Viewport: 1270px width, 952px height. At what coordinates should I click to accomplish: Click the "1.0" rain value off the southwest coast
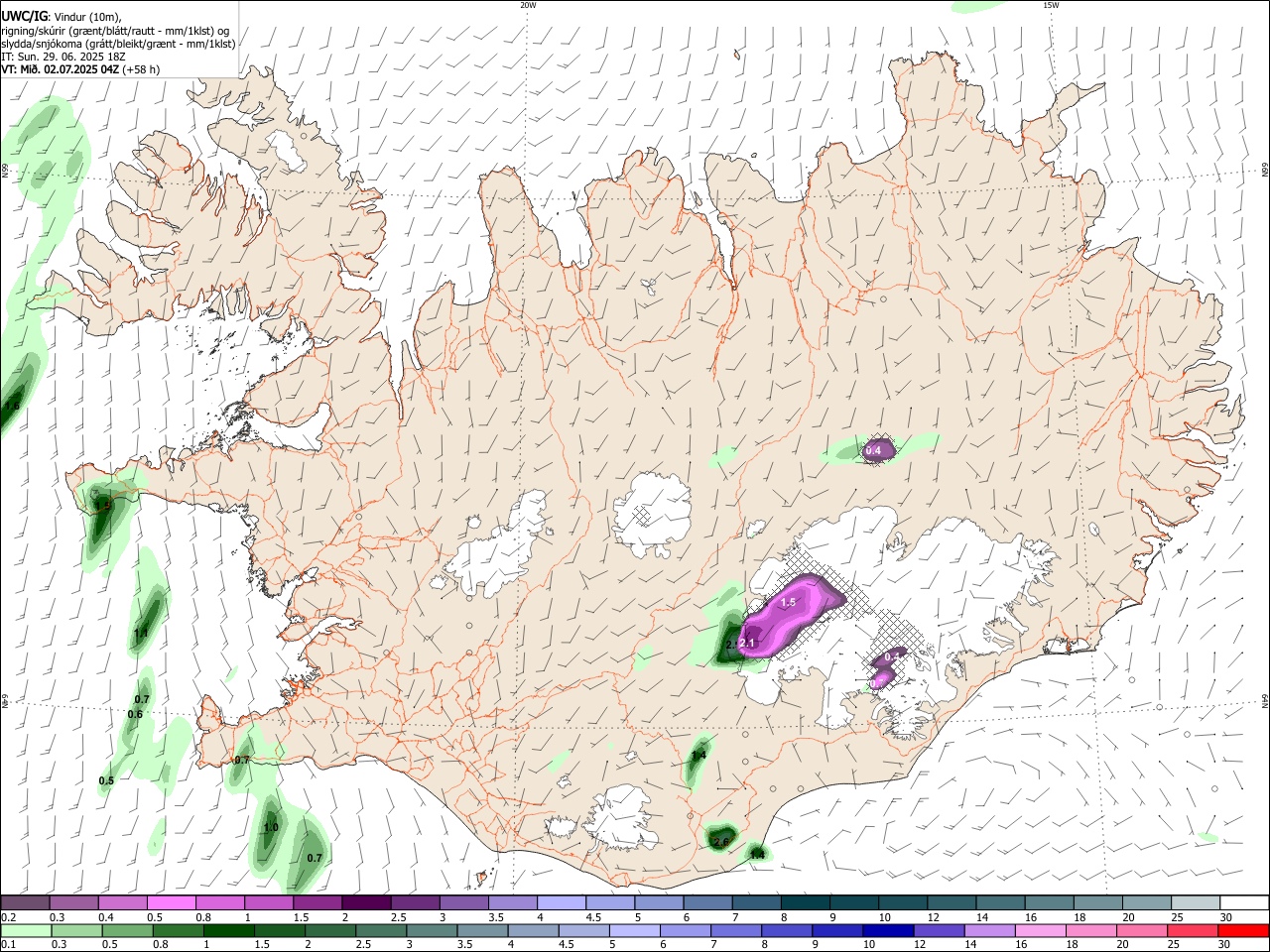tap(271, 827)
